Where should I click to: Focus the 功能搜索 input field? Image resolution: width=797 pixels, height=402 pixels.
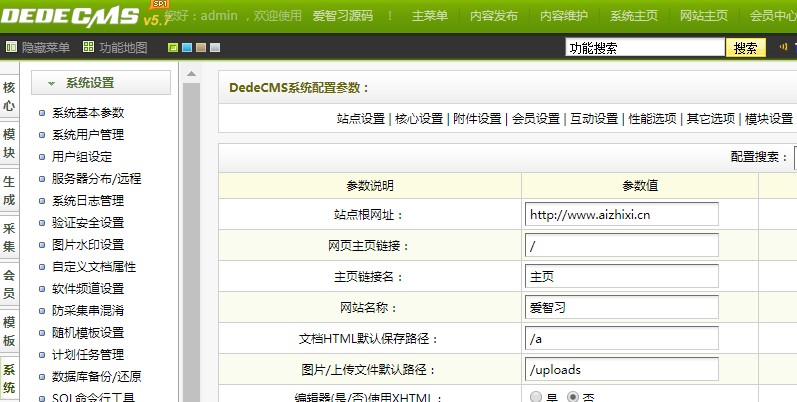coord(645,48)
